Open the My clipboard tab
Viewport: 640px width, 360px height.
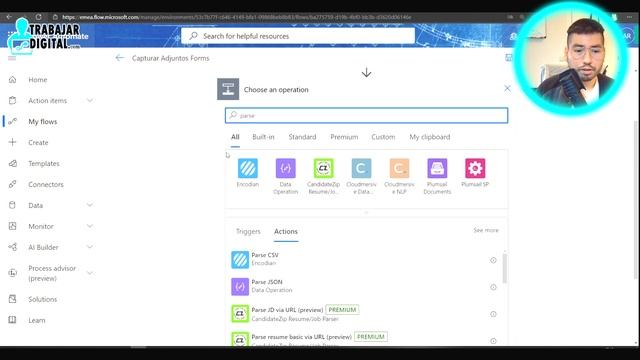point(430,137)
